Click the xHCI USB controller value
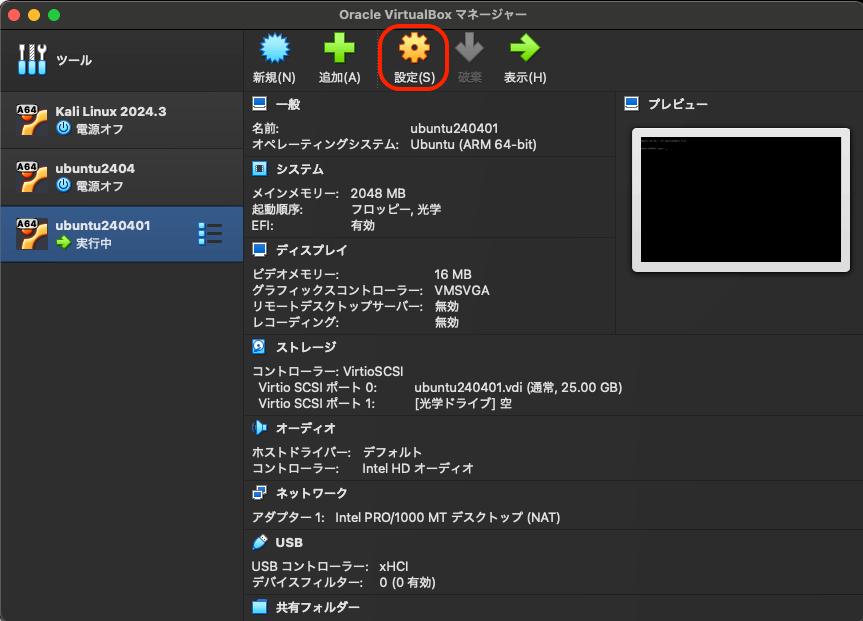 [x=394, y=566]
